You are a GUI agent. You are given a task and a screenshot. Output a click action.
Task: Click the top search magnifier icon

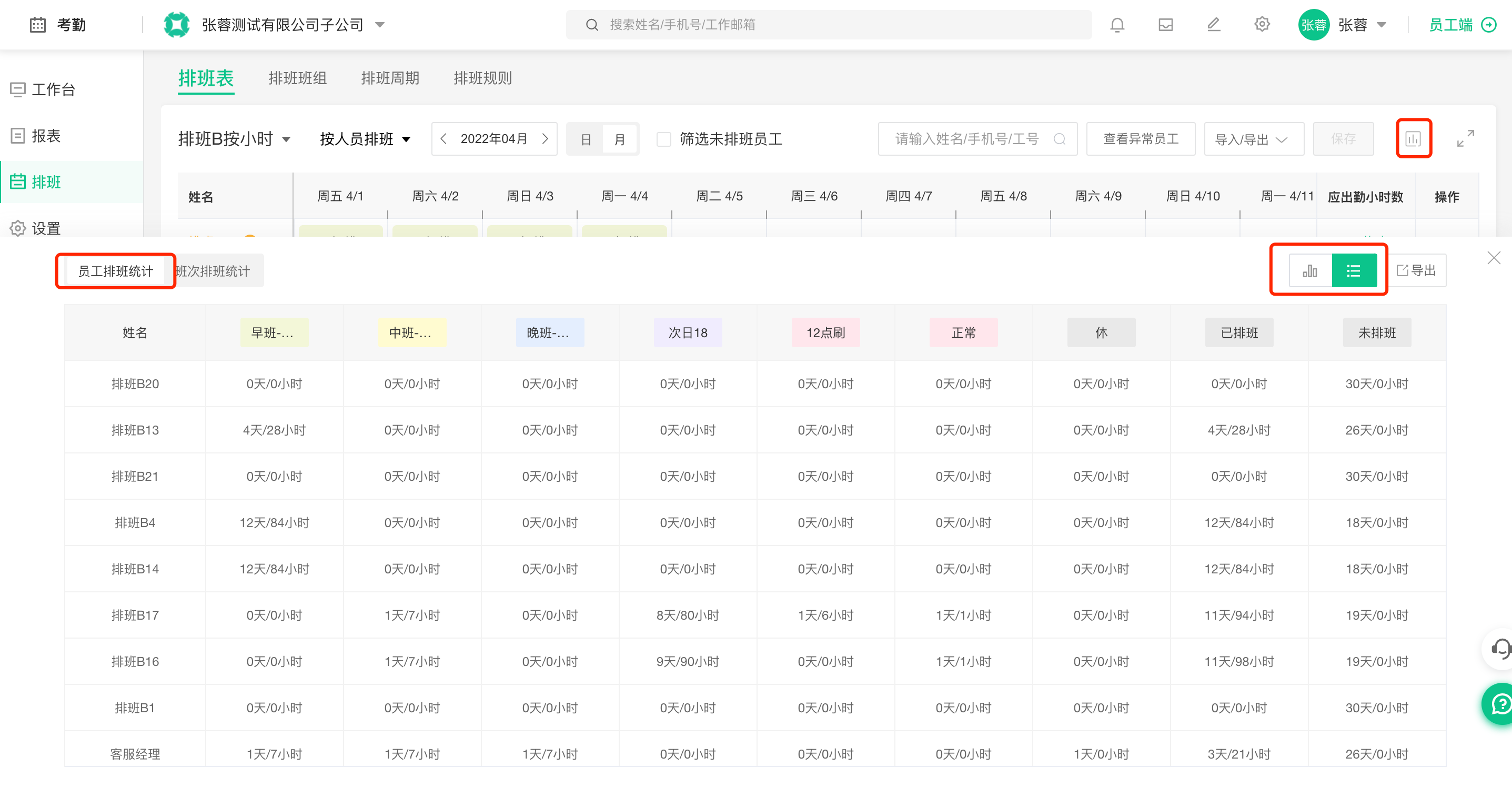click(x=592, y=25)
